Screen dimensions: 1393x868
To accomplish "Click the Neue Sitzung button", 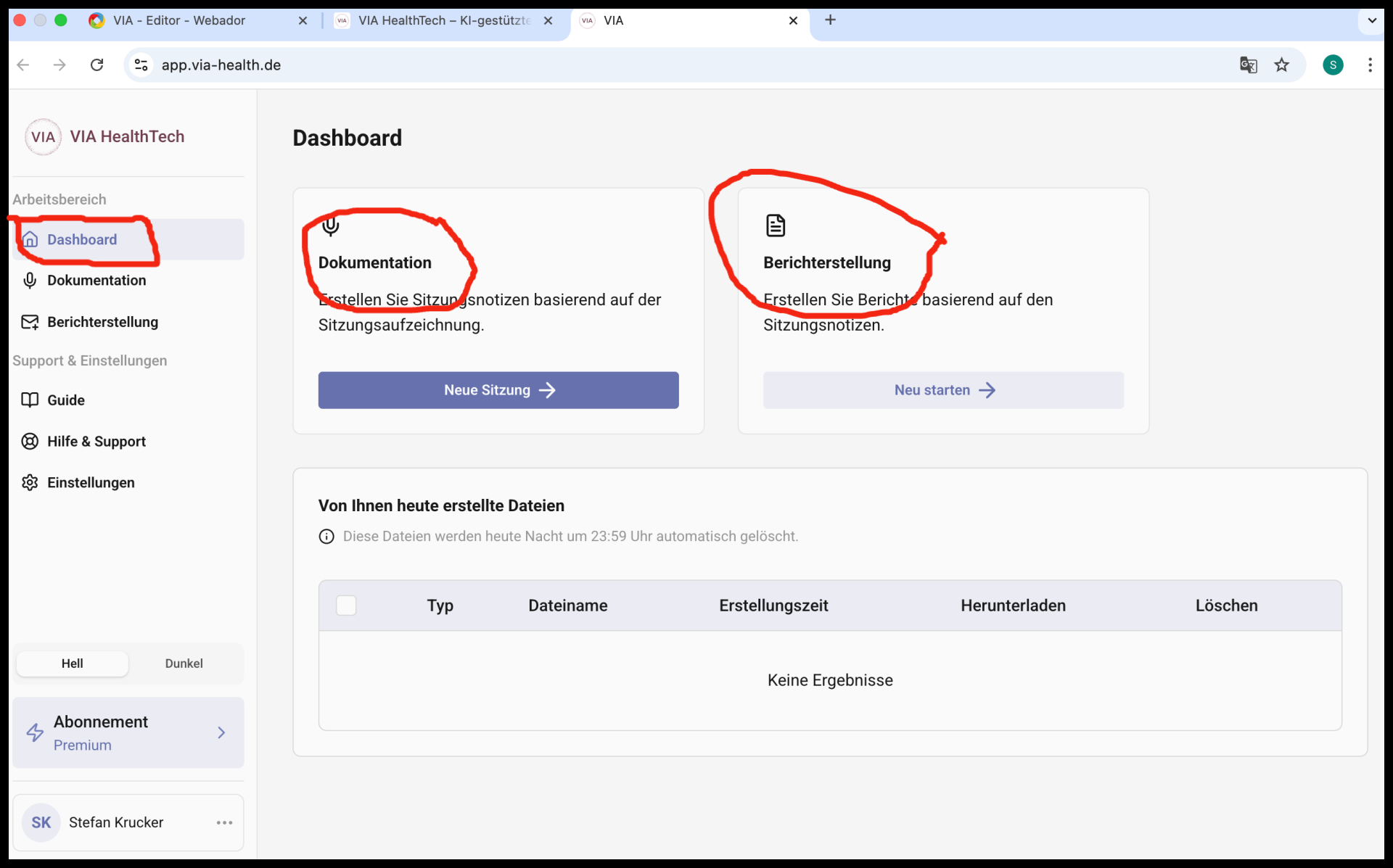I will [x=498, y=390].
